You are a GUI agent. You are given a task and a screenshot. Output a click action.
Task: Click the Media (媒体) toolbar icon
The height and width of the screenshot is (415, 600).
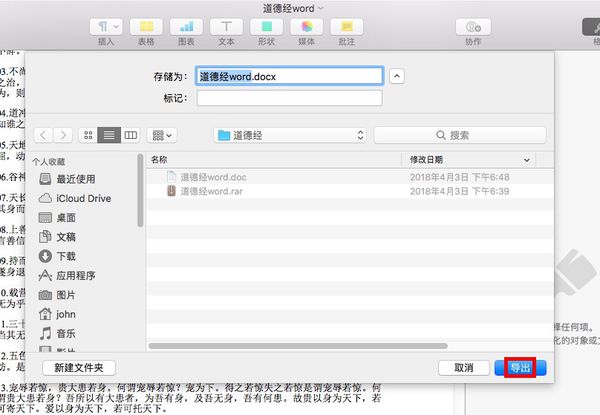307,27
